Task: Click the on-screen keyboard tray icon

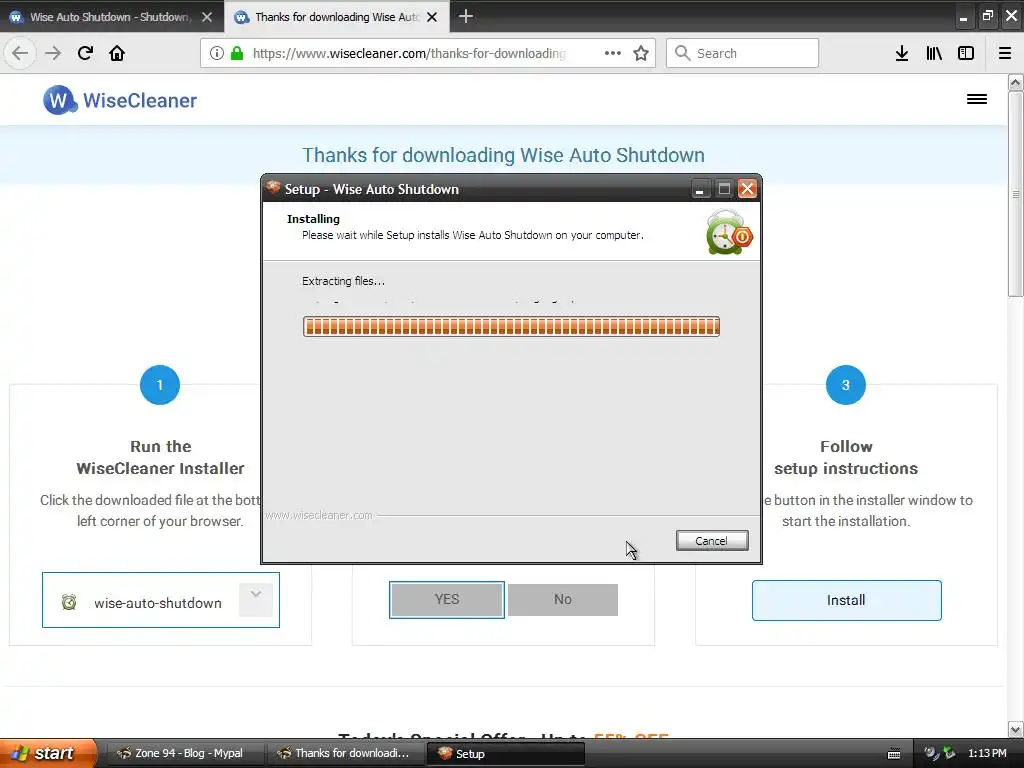Action: click(x=894, y=754)
